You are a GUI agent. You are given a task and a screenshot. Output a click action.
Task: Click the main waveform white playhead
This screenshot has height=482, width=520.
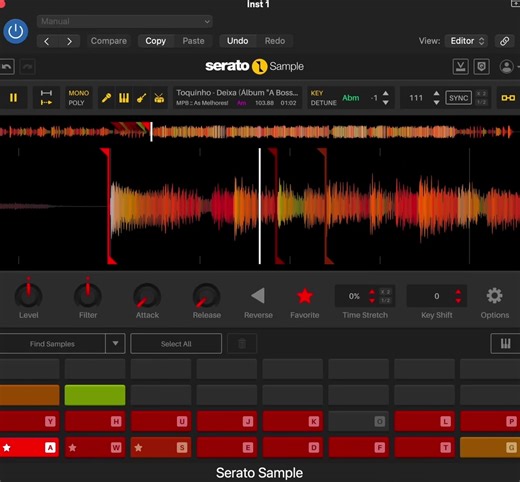coord(260,206)
